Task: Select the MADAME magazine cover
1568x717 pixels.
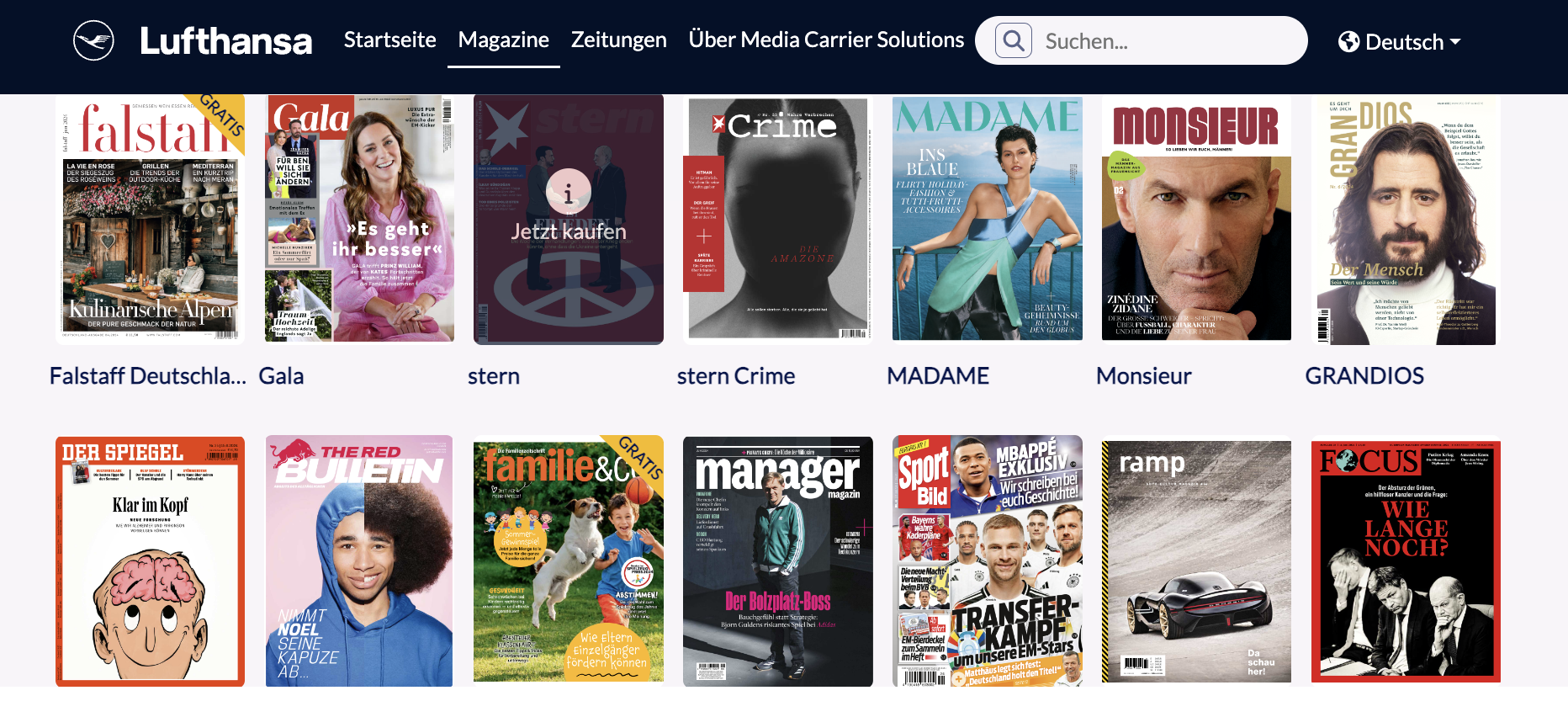Action: coord(988,219)
